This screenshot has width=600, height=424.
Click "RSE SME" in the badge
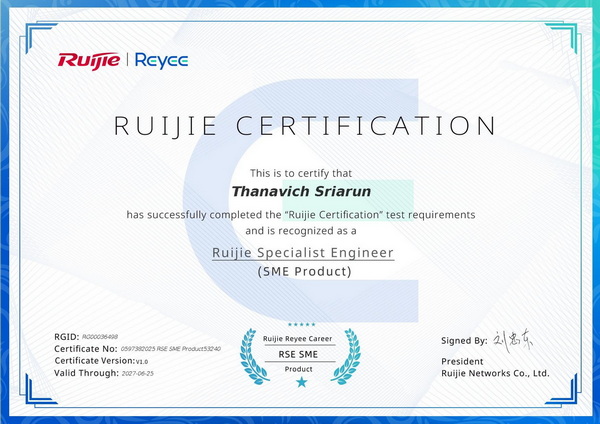298,354
